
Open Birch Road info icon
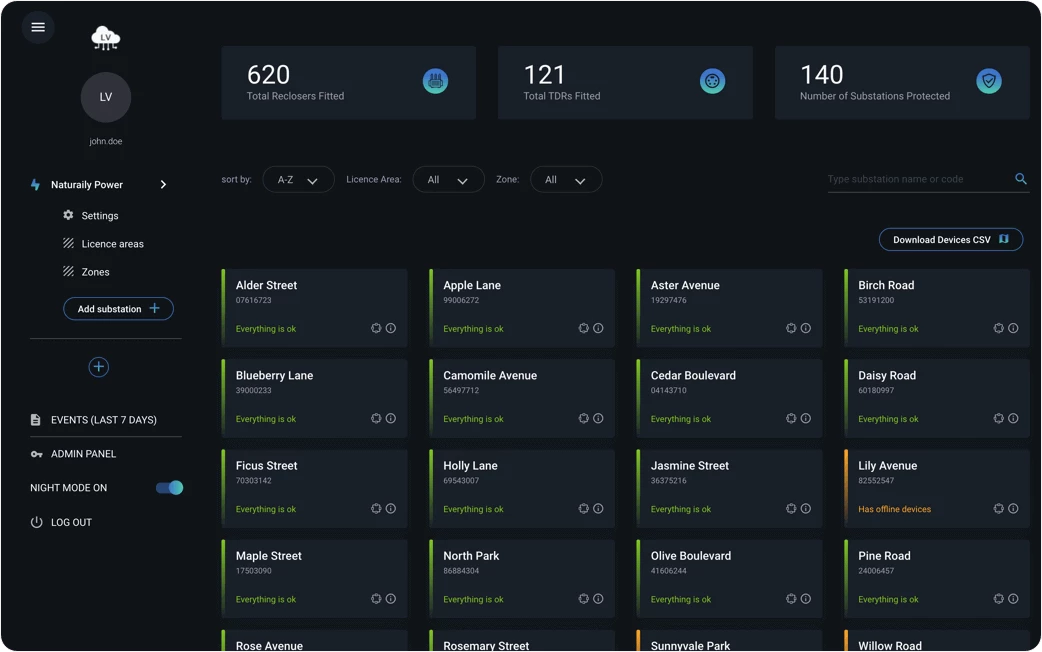pos(1013,328)
